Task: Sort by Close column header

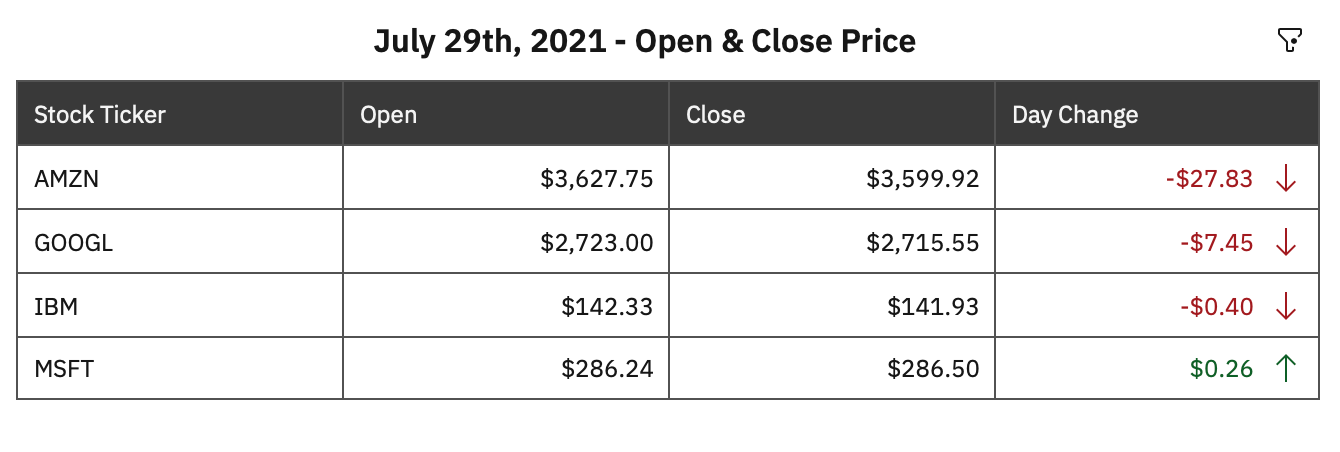Action: tap(715, 114)
